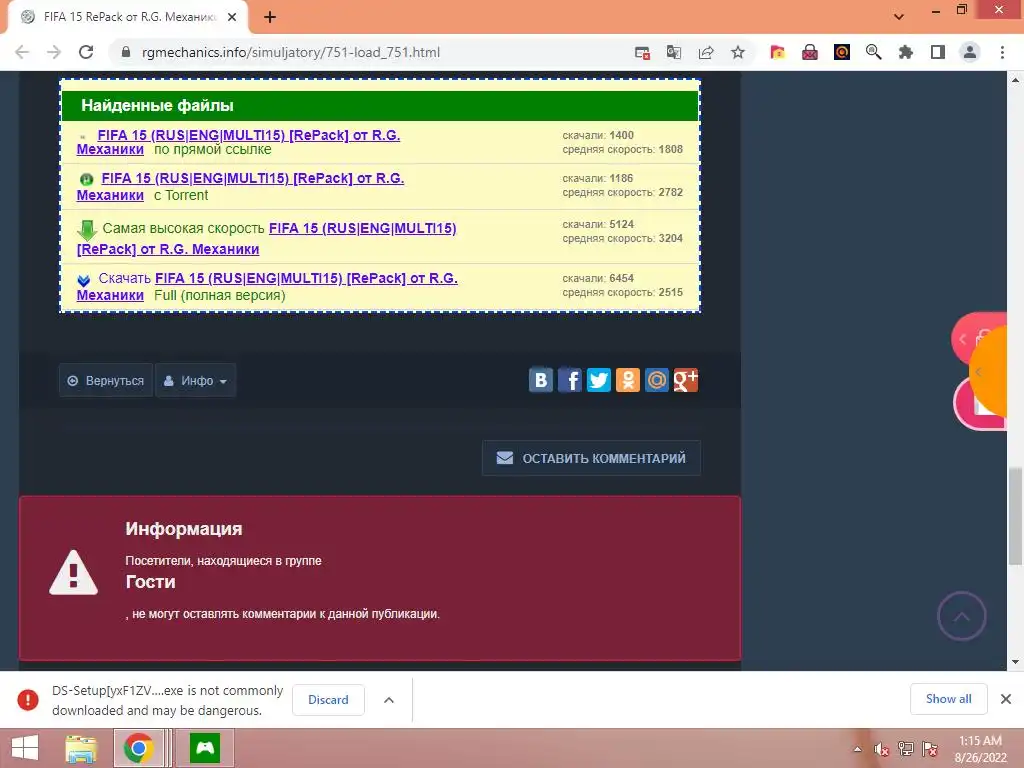Screen dimensions: 1024x768
Task: Open Google Translate page icon
Action: tap(674, 52)
